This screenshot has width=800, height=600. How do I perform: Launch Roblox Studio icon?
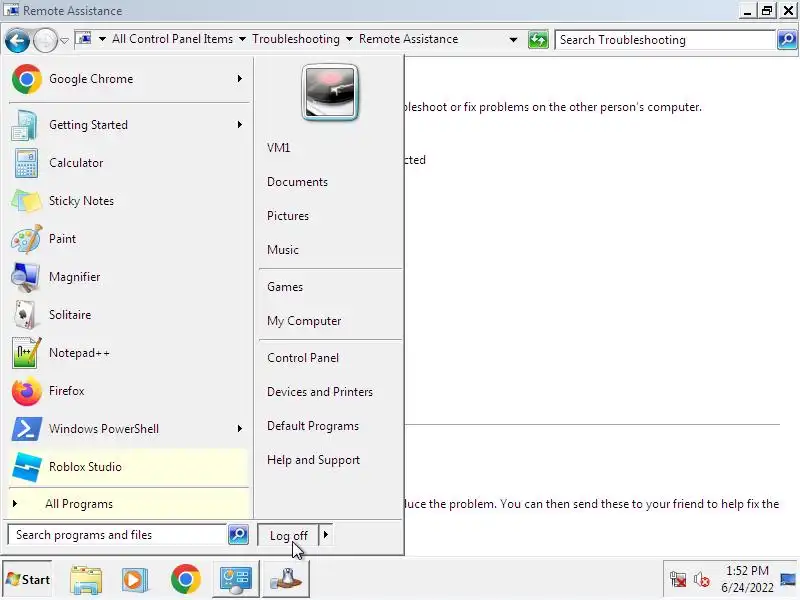(x=27, y=467)
